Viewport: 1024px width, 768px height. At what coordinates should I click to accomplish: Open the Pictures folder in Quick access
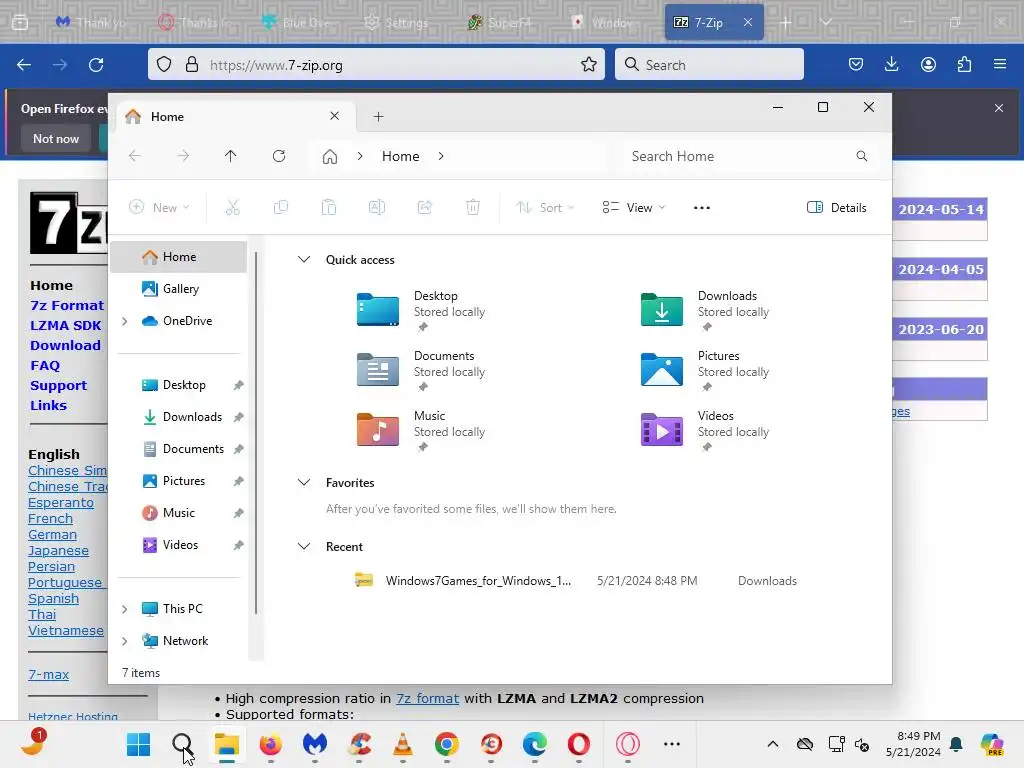pos(662,370)
